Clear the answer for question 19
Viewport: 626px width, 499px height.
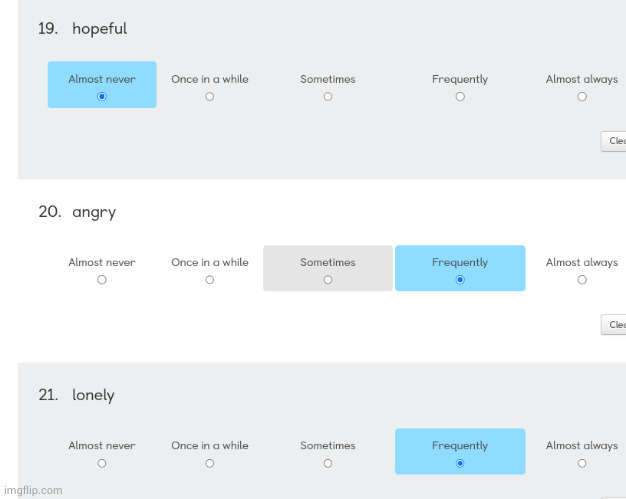pos(614,141)
